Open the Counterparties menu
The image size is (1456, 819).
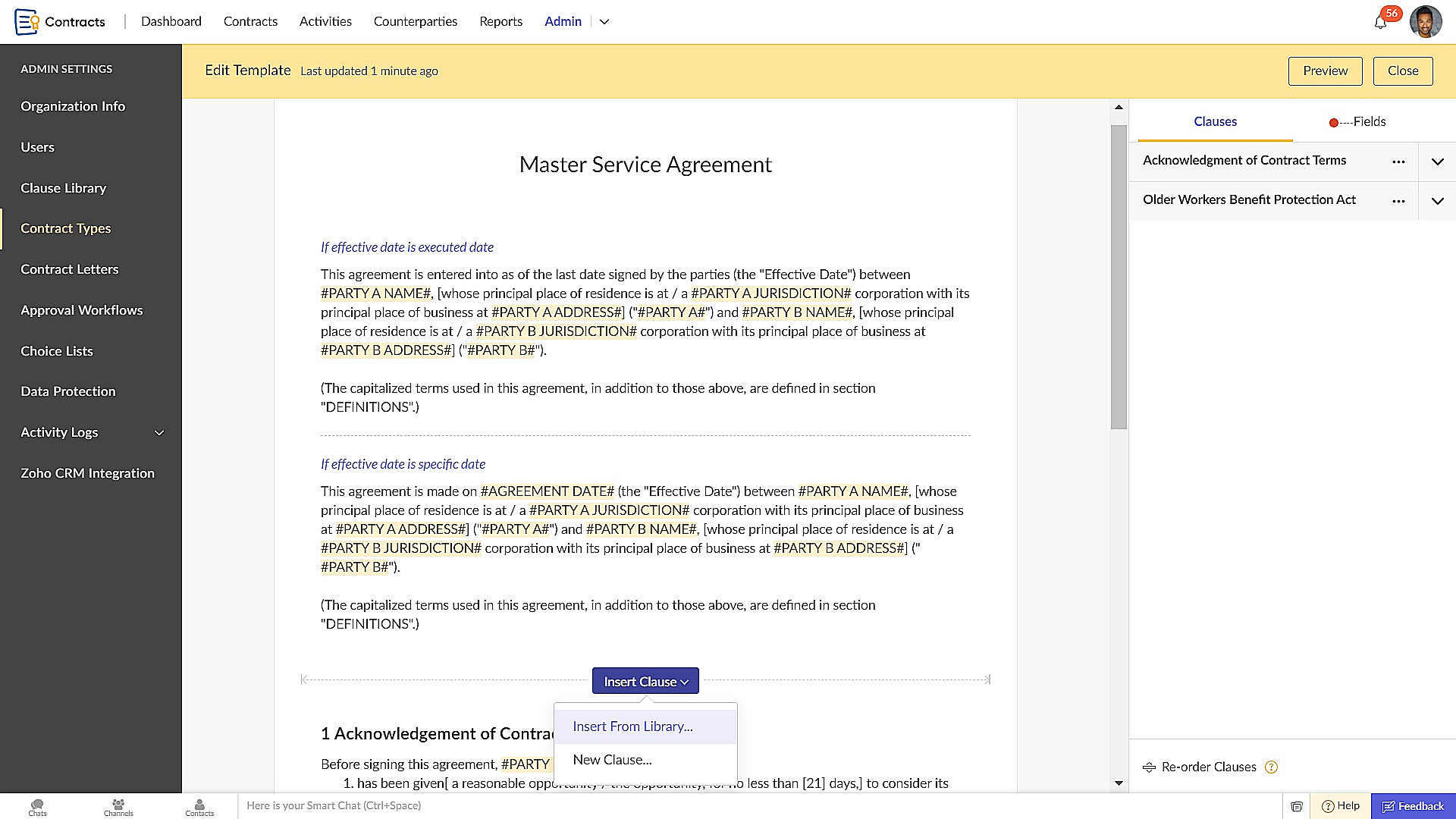(x=415, y=21)
